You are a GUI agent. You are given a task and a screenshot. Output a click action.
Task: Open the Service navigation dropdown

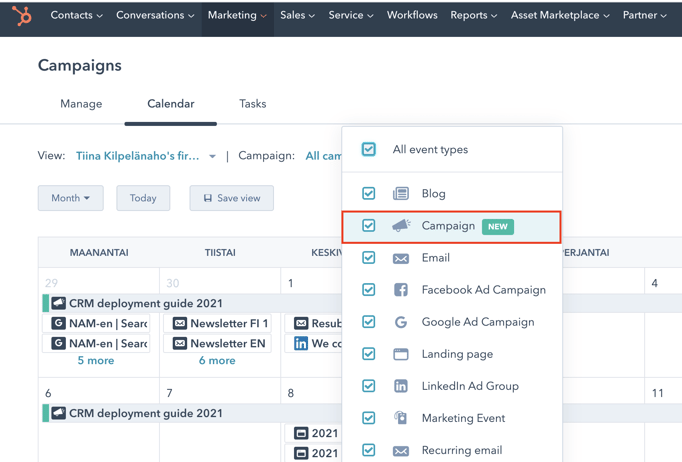point(351,15)
